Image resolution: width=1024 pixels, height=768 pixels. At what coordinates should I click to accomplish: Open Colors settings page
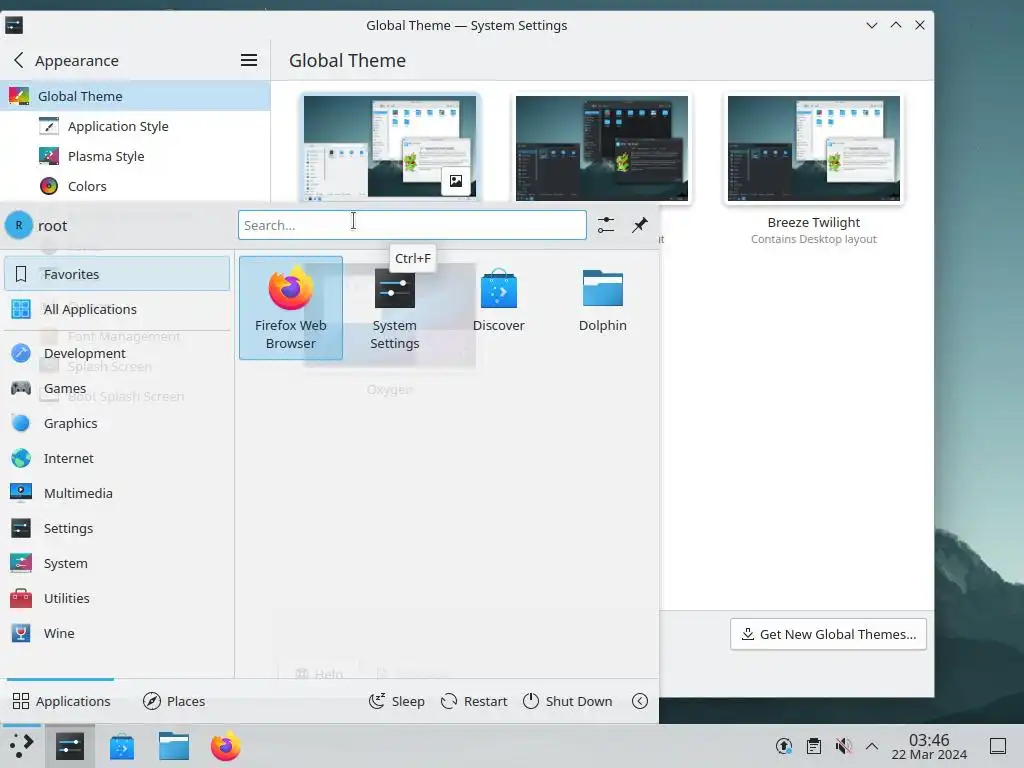coord(135,186)
